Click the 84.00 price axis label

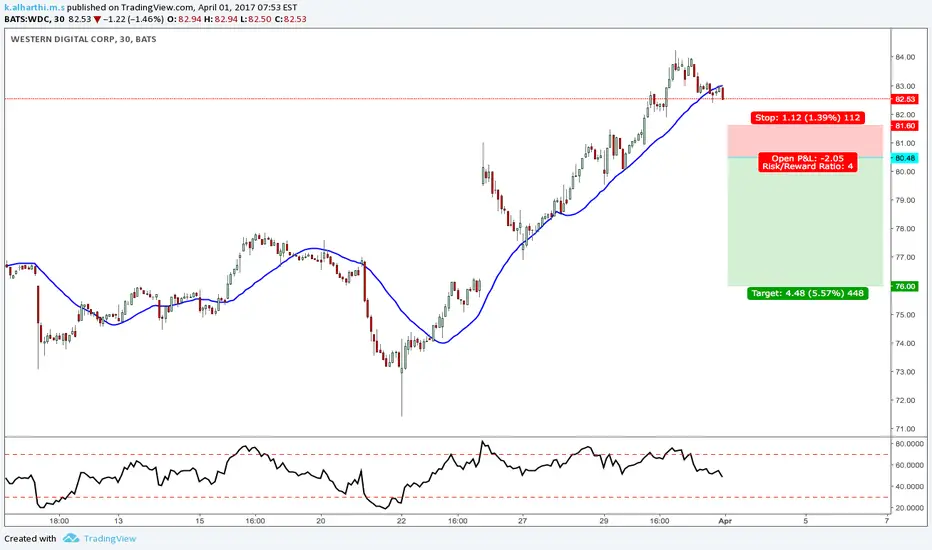tap(905, 57)
